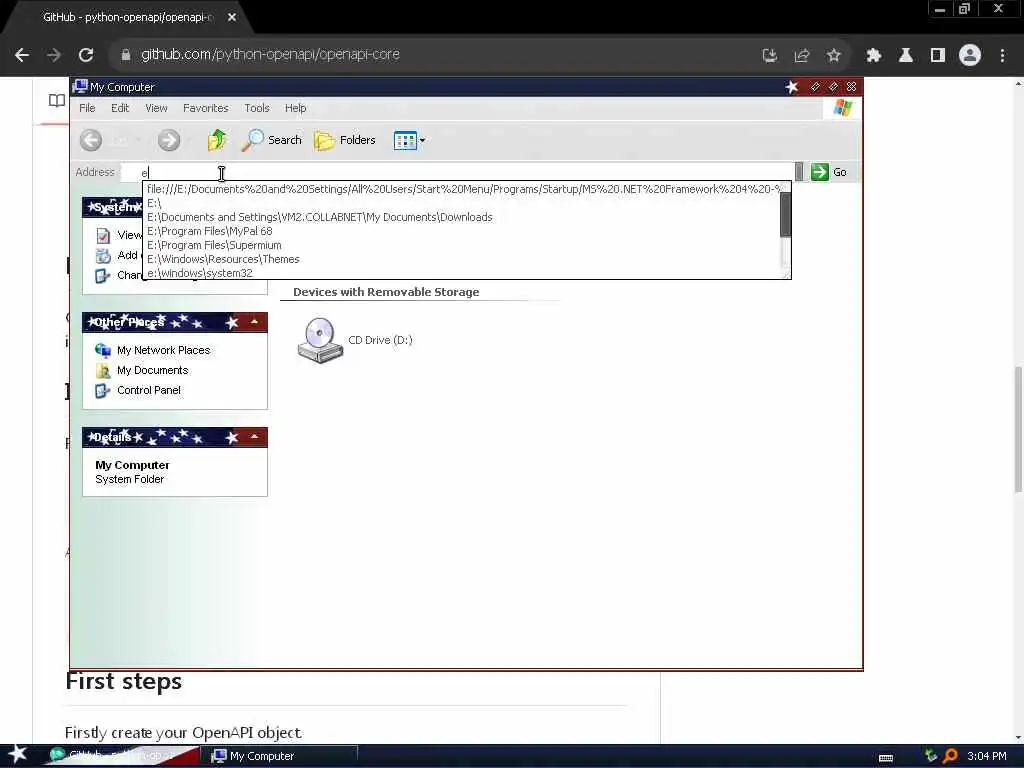
Task: Click the install app icon in Chrome omnibox
Action: click(770, 56)
